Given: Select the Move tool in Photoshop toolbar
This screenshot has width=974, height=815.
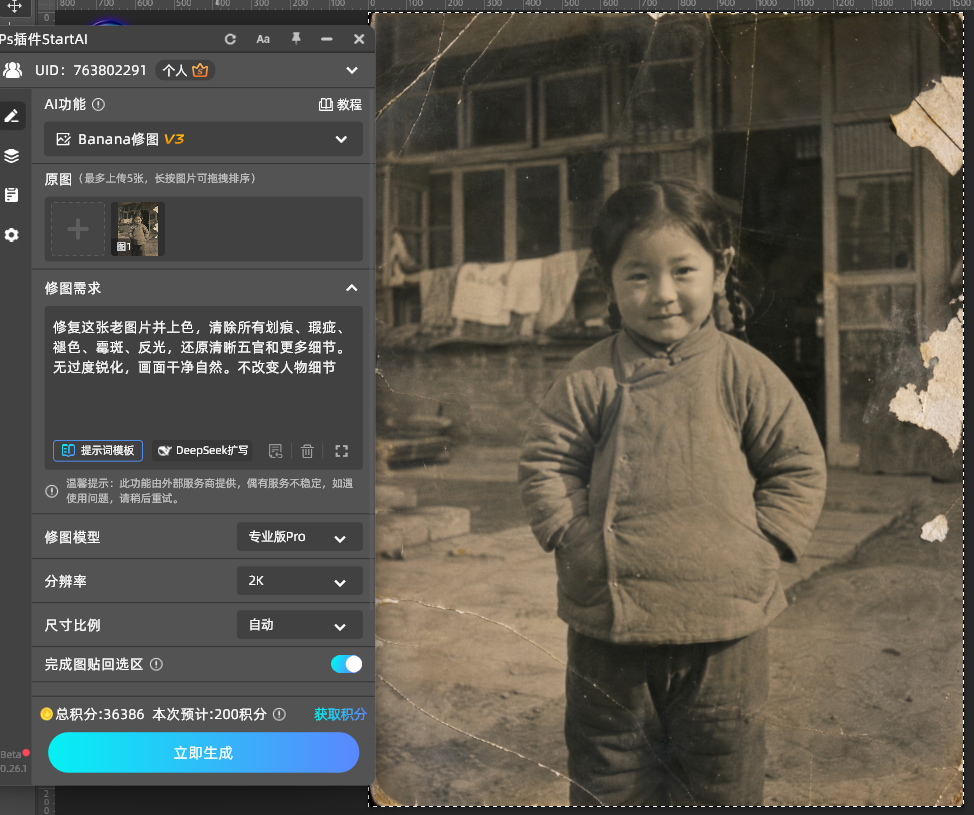Looking at the screenshot, I should tap(14, 6).
